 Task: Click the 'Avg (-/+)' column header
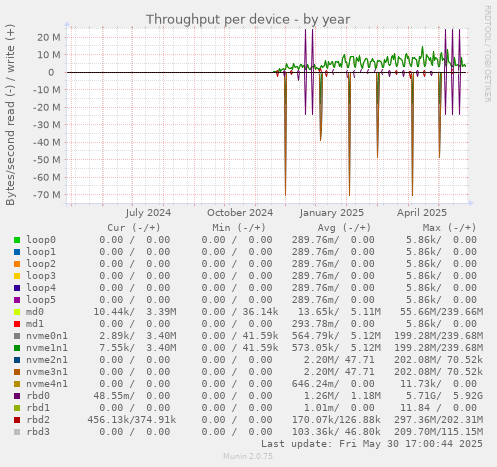[344, 228]
